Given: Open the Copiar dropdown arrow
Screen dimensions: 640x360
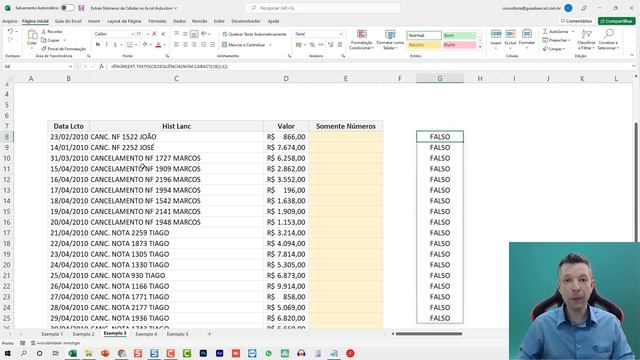Looking at the screenshot, I should click(x=64, y=40).
